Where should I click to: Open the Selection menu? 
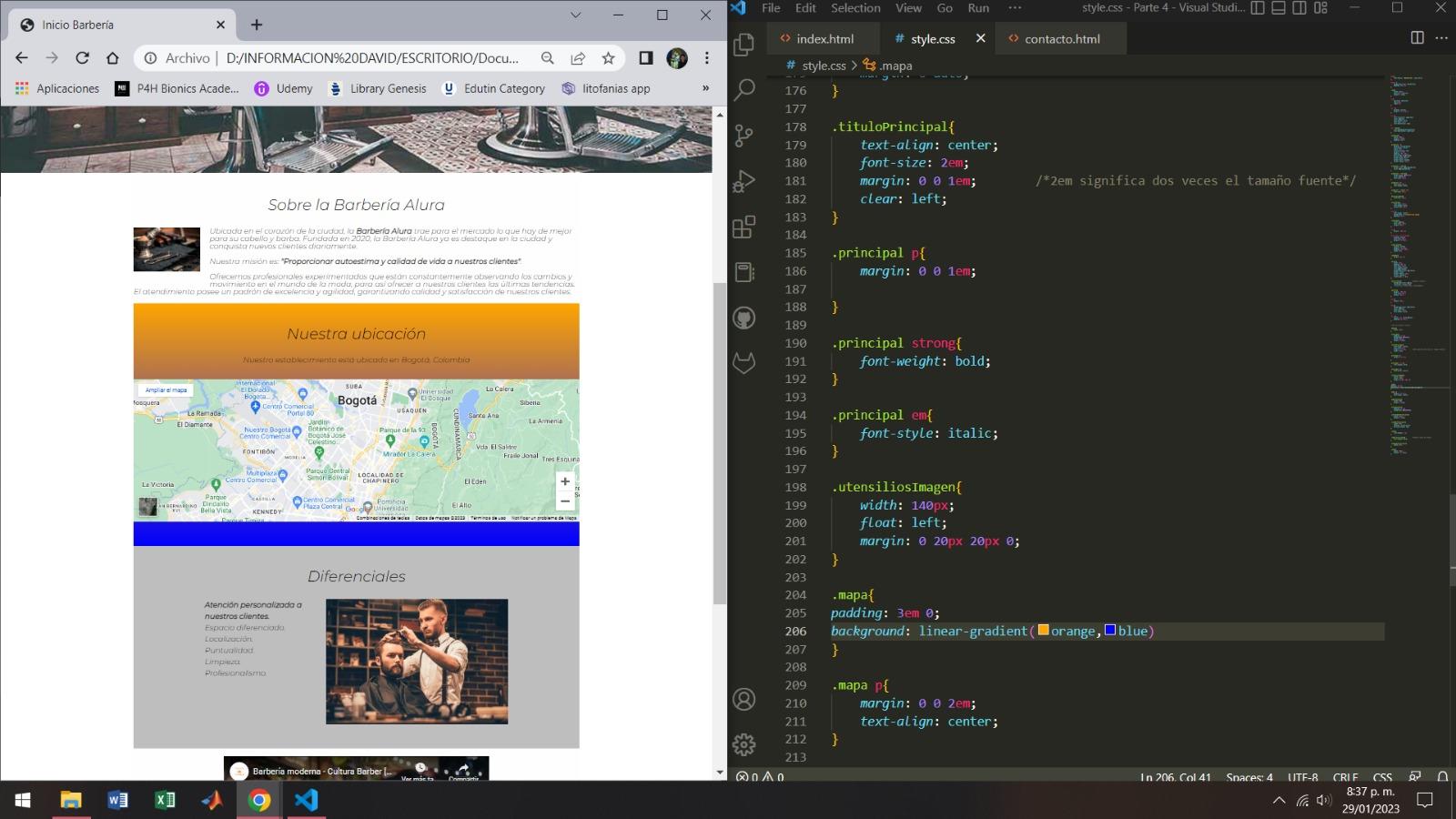click(855, 8)
